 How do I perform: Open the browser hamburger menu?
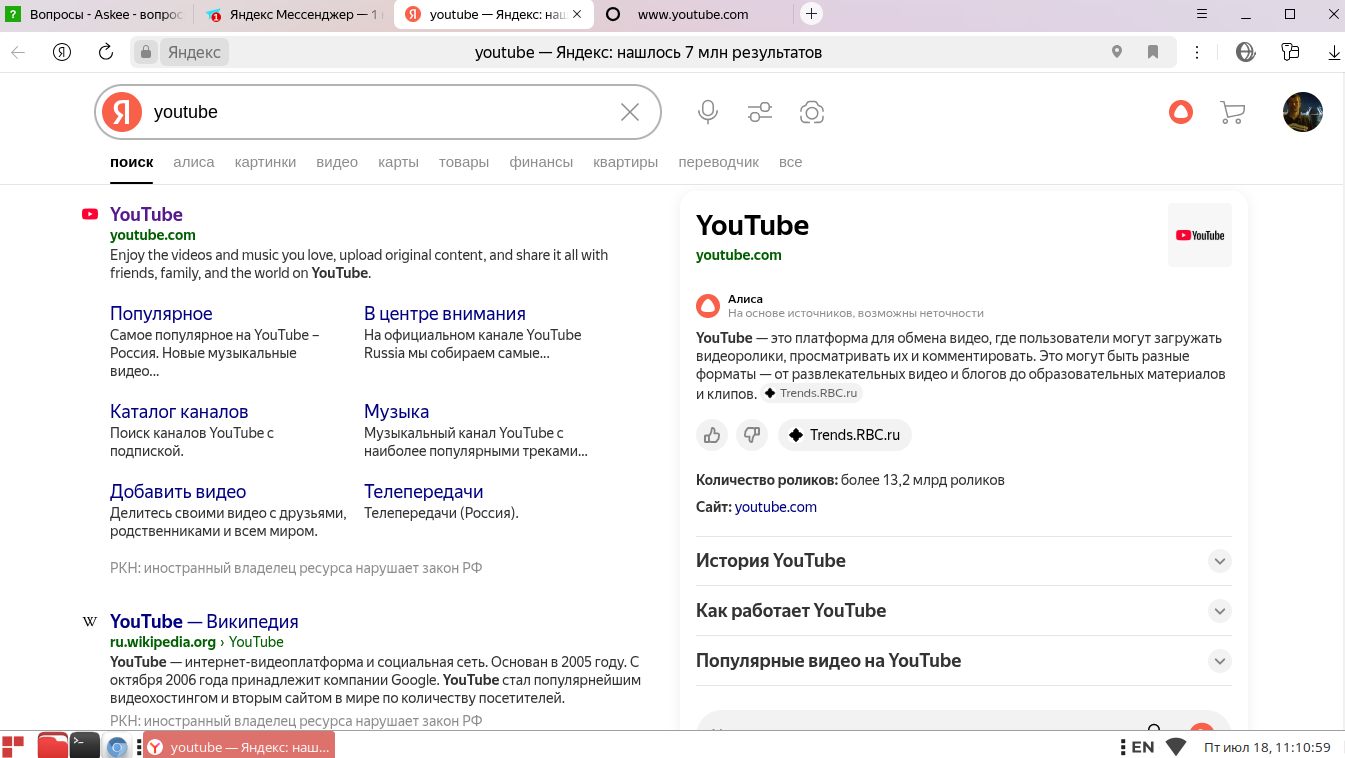coord(1203,14)
